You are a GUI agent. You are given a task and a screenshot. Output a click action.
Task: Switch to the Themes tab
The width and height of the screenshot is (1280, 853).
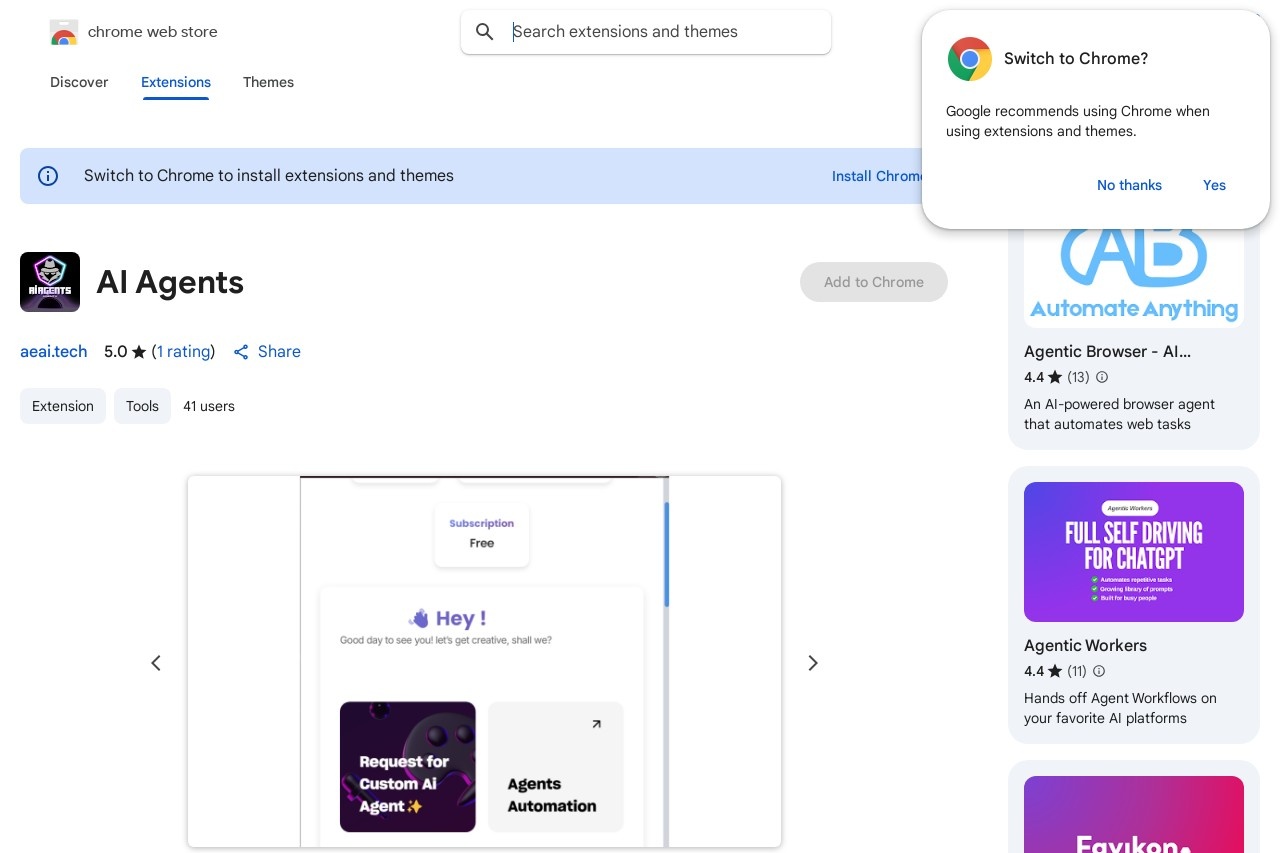click(268, 82)
